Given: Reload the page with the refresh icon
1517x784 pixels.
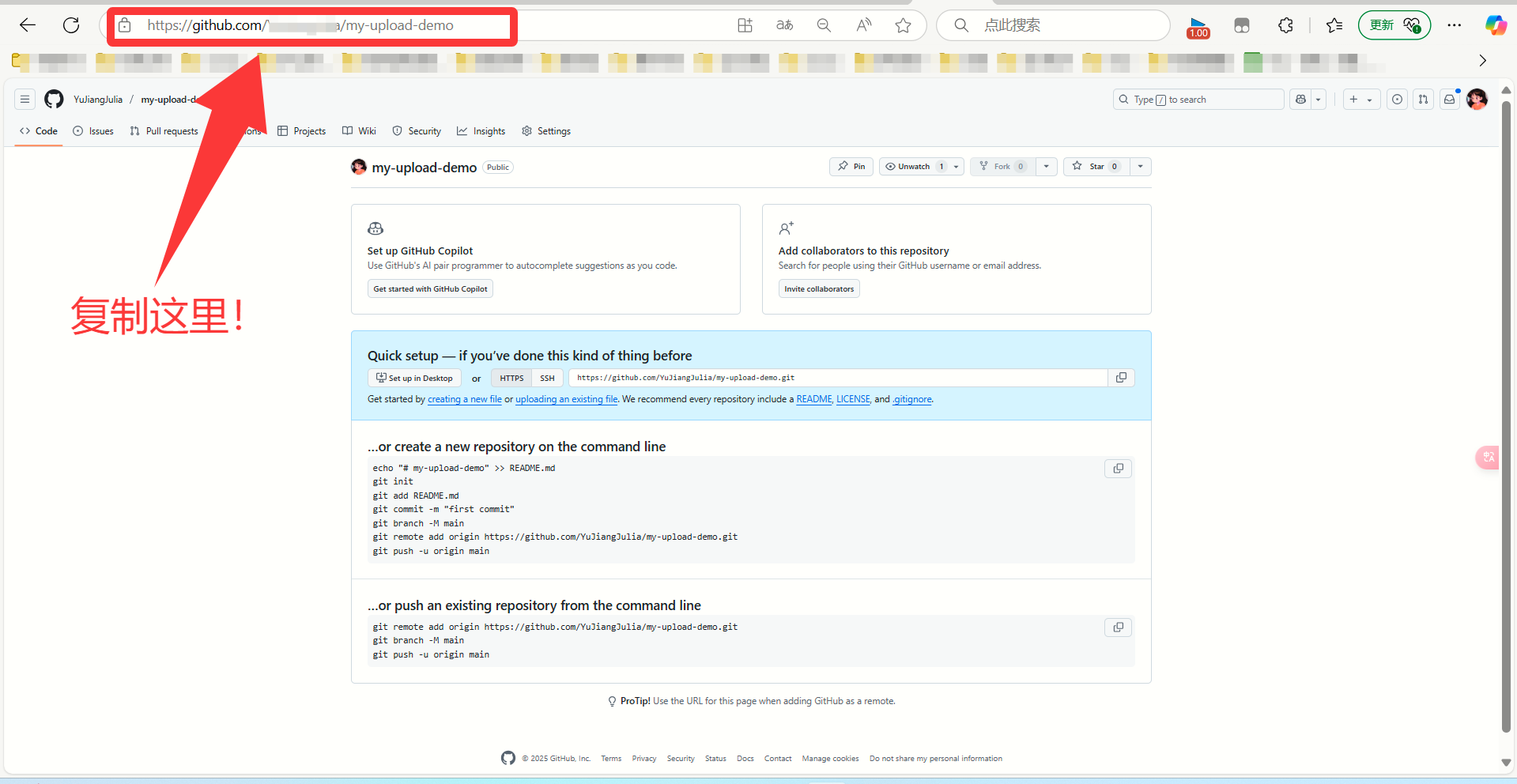Looking at the screenshot, I should [x=71, y=25].
